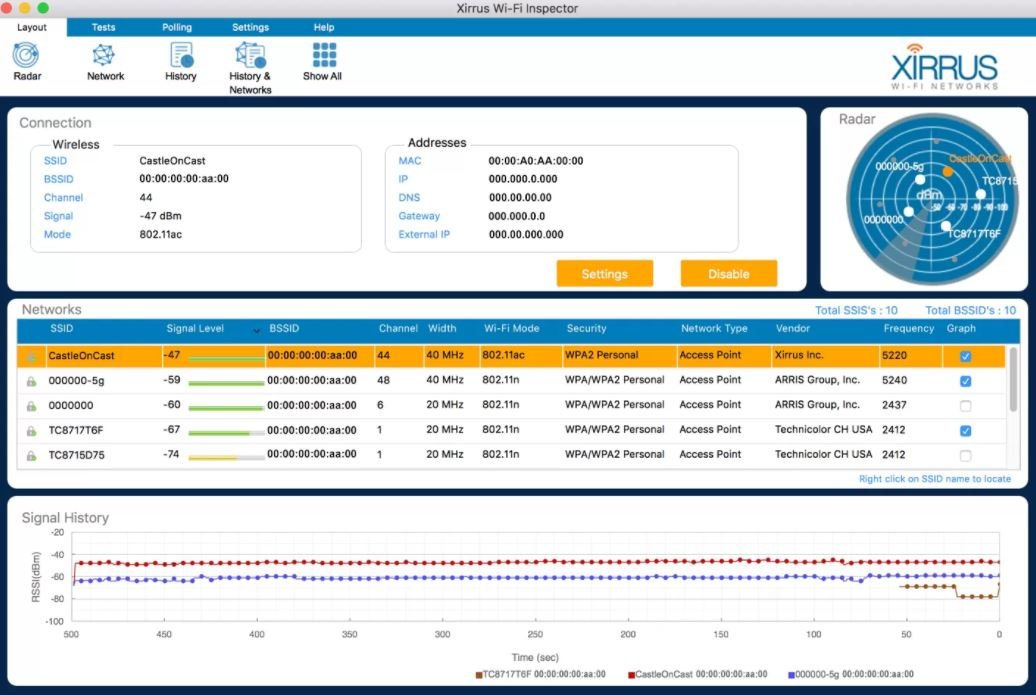The width and height of the screenshot is (1036, 695).
Task: Click the TC8715D75 yellow signal bar
Action: 226,457
